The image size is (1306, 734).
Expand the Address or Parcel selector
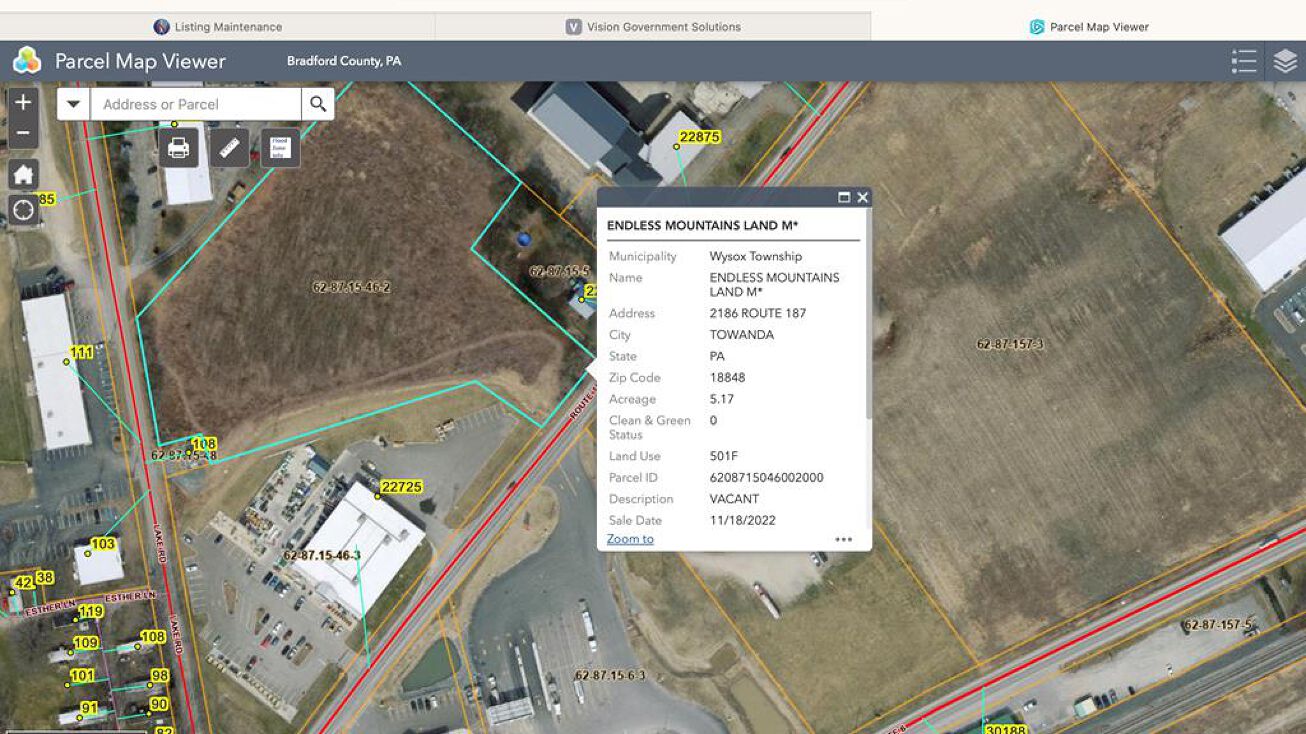(x=72, y=103)
